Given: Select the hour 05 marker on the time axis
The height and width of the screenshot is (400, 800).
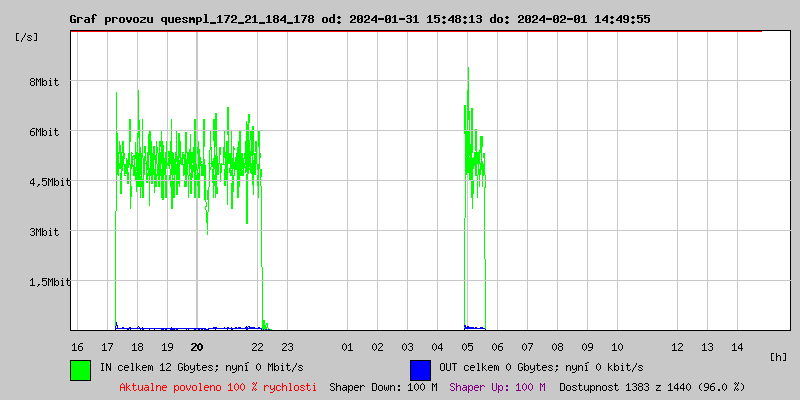Looking at the screenshot, I should coord(467,347).
